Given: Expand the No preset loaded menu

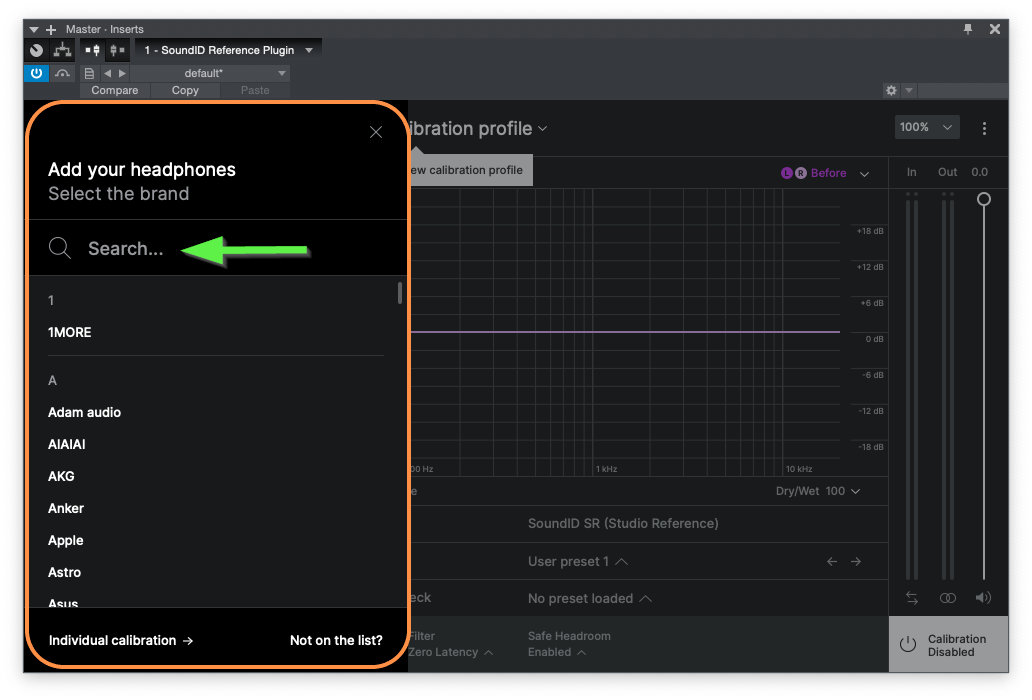Looking at the screenshot, I should pyautogui.click(x=589, y=598).
